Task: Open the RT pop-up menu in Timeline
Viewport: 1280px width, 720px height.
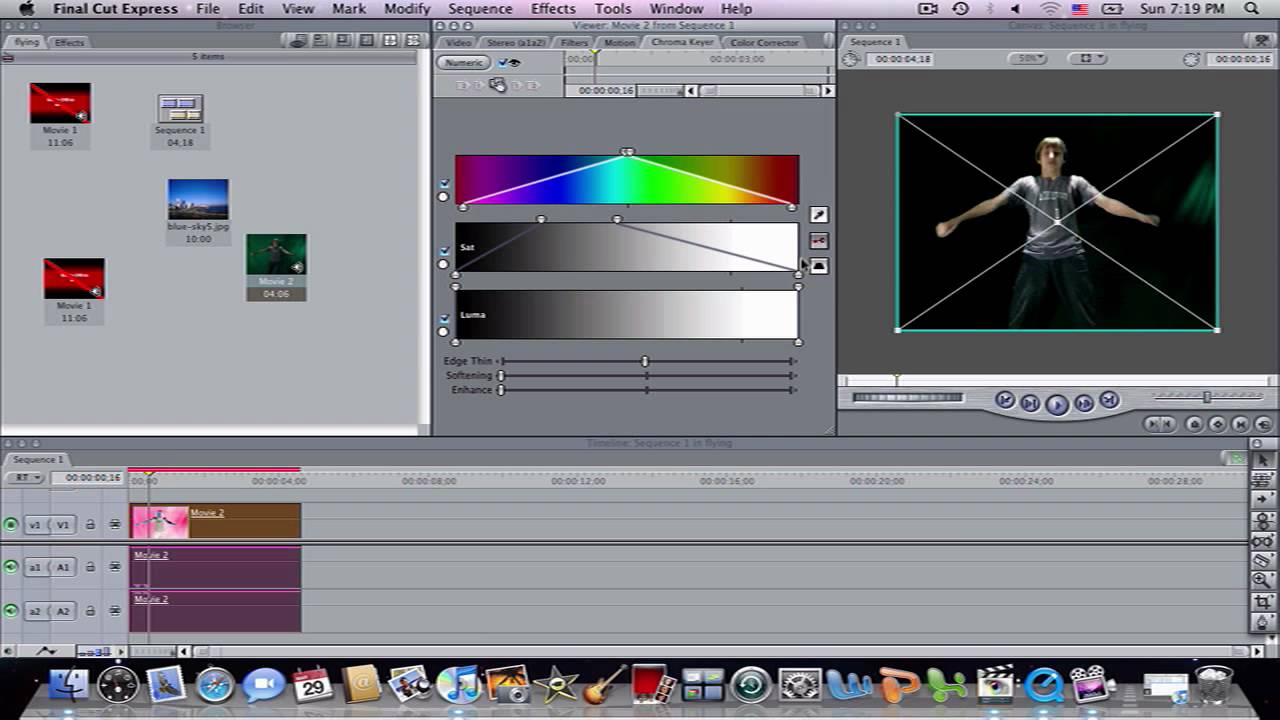Action: click(x=25, y=478)
